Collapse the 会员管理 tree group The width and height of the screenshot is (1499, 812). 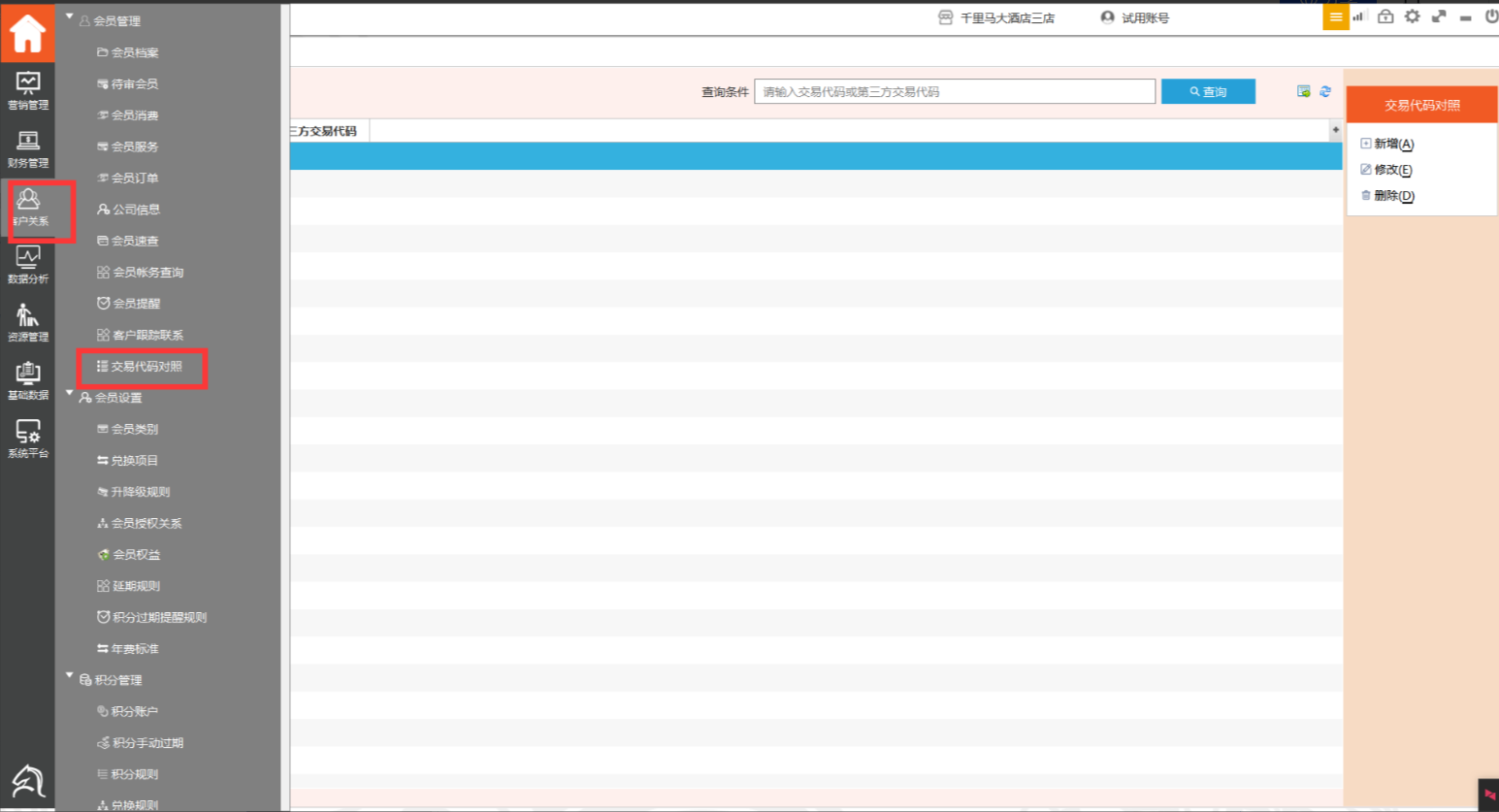click(x=70, y=17)
